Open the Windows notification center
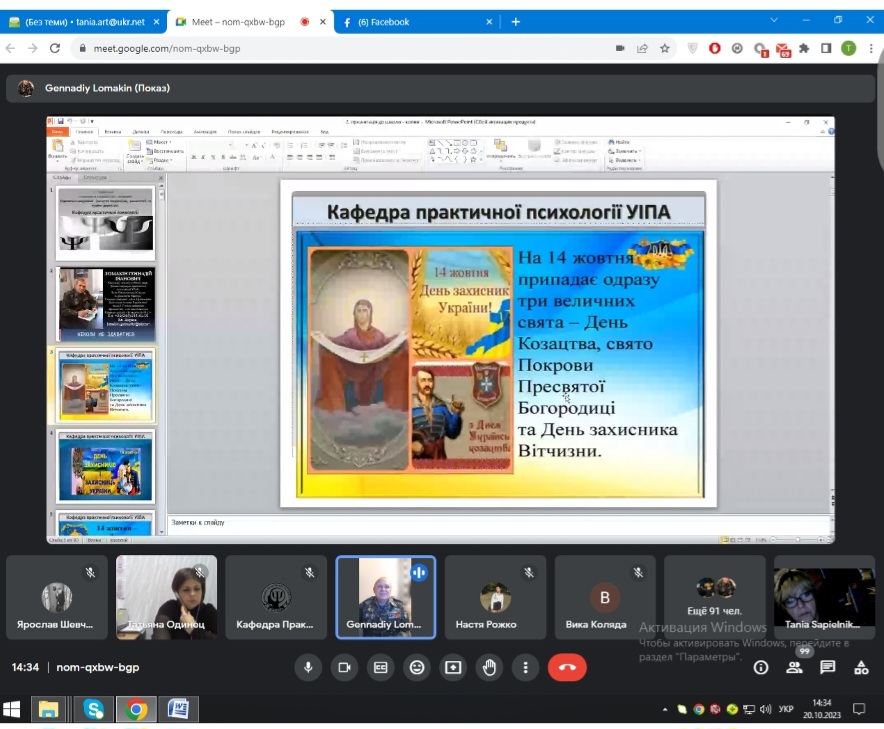 [859, 709]
